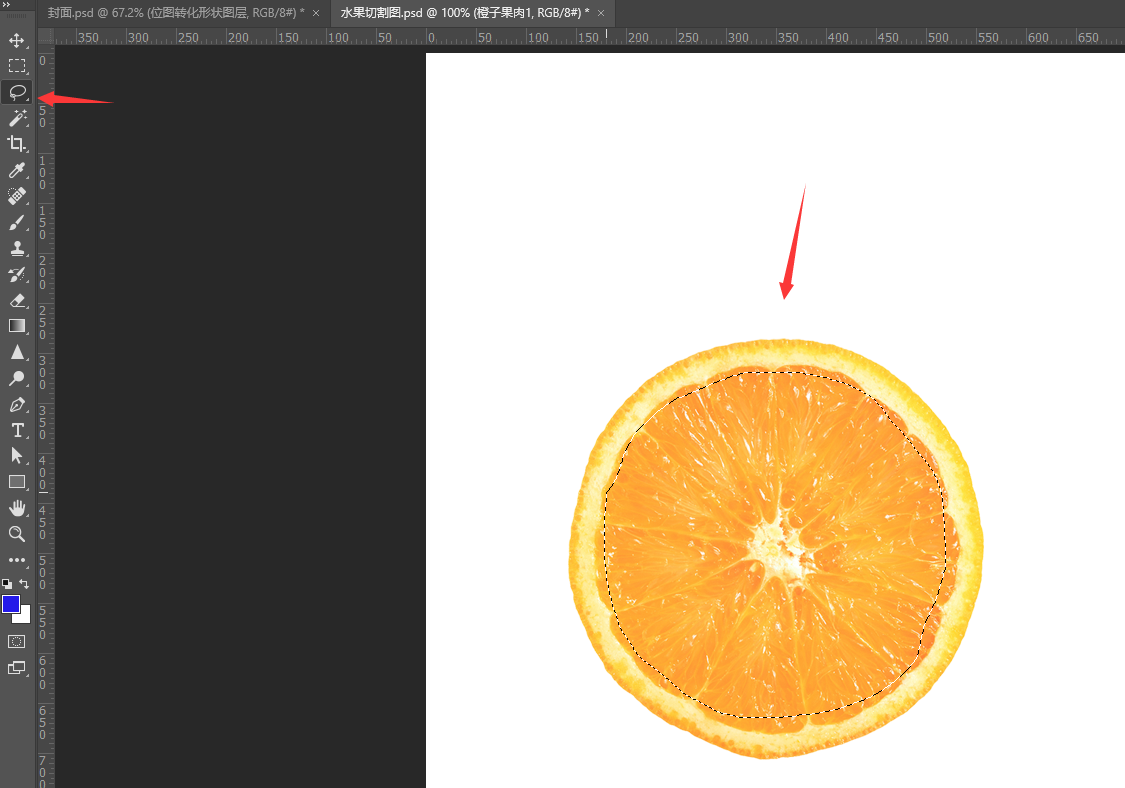This screenshot has width=1125, height=788.
Task: Select the Dodge tool
Action: coord(17,378)
